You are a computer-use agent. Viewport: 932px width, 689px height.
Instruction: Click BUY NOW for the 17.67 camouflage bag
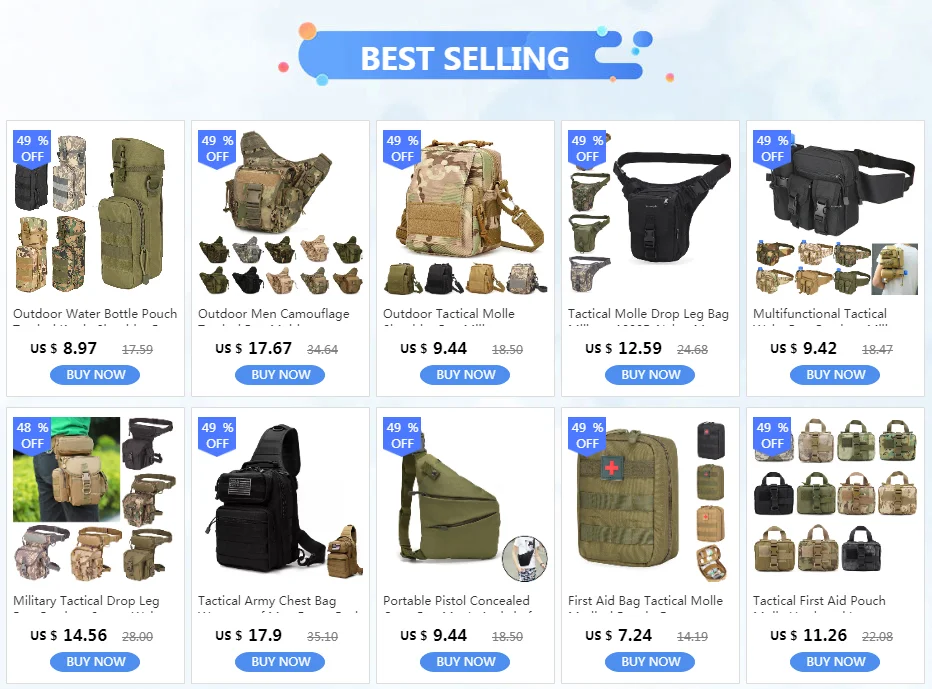281,375
